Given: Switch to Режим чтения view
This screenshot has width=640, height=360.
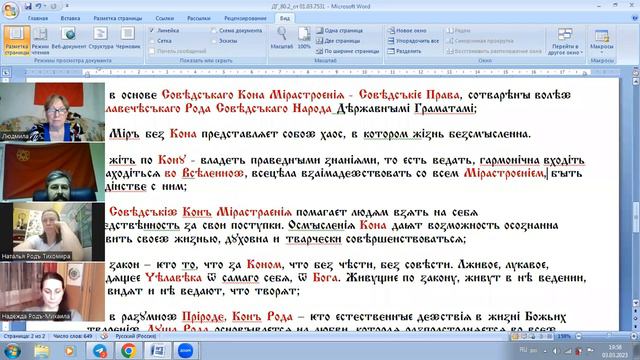Looking at the screenshot, I should 40,40.
